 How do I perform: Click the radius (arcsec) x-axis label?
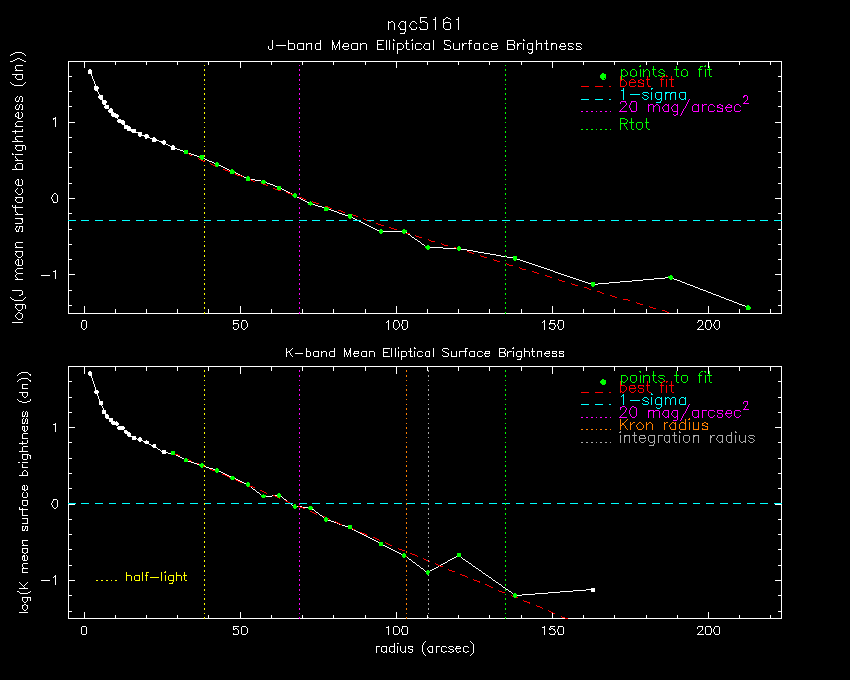pos(425,649)
